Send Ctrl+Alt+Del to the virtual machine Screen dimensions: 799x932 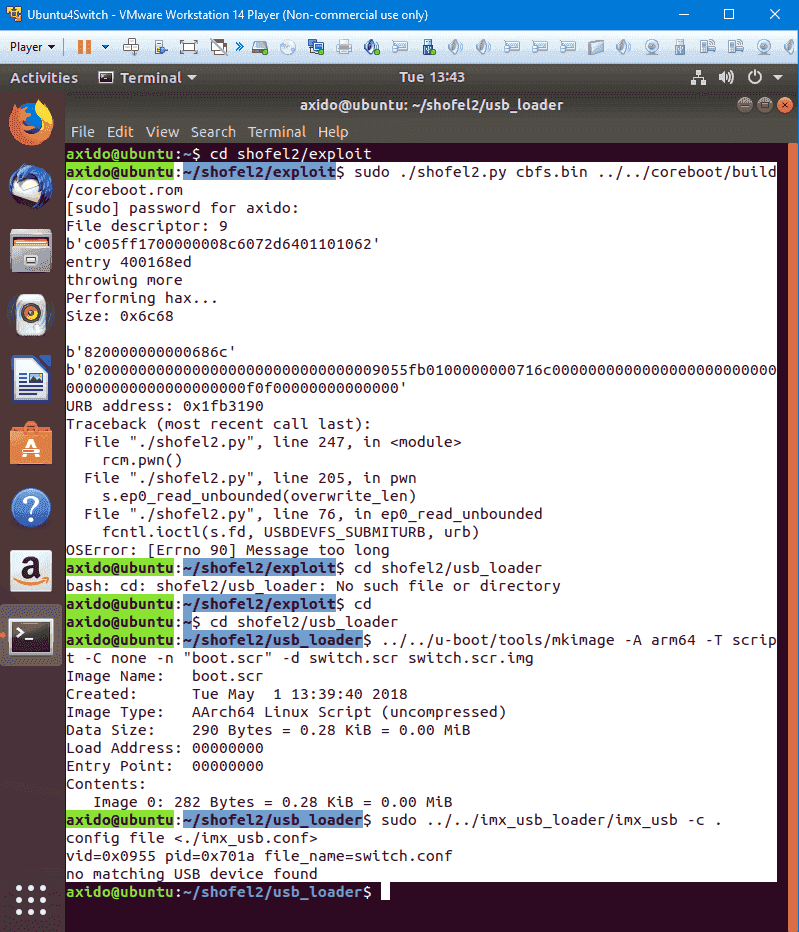(131, 47)
